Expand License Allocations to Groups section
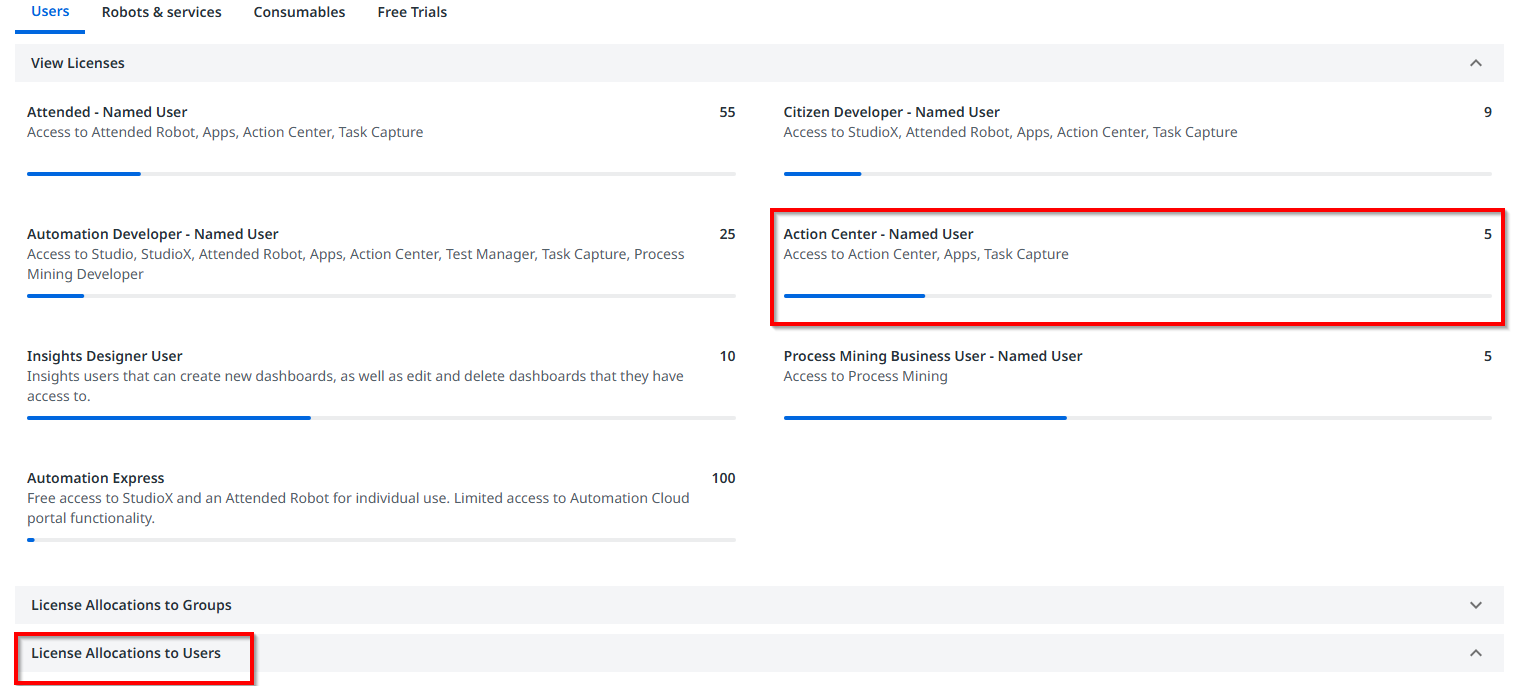 pos(1475,605)
